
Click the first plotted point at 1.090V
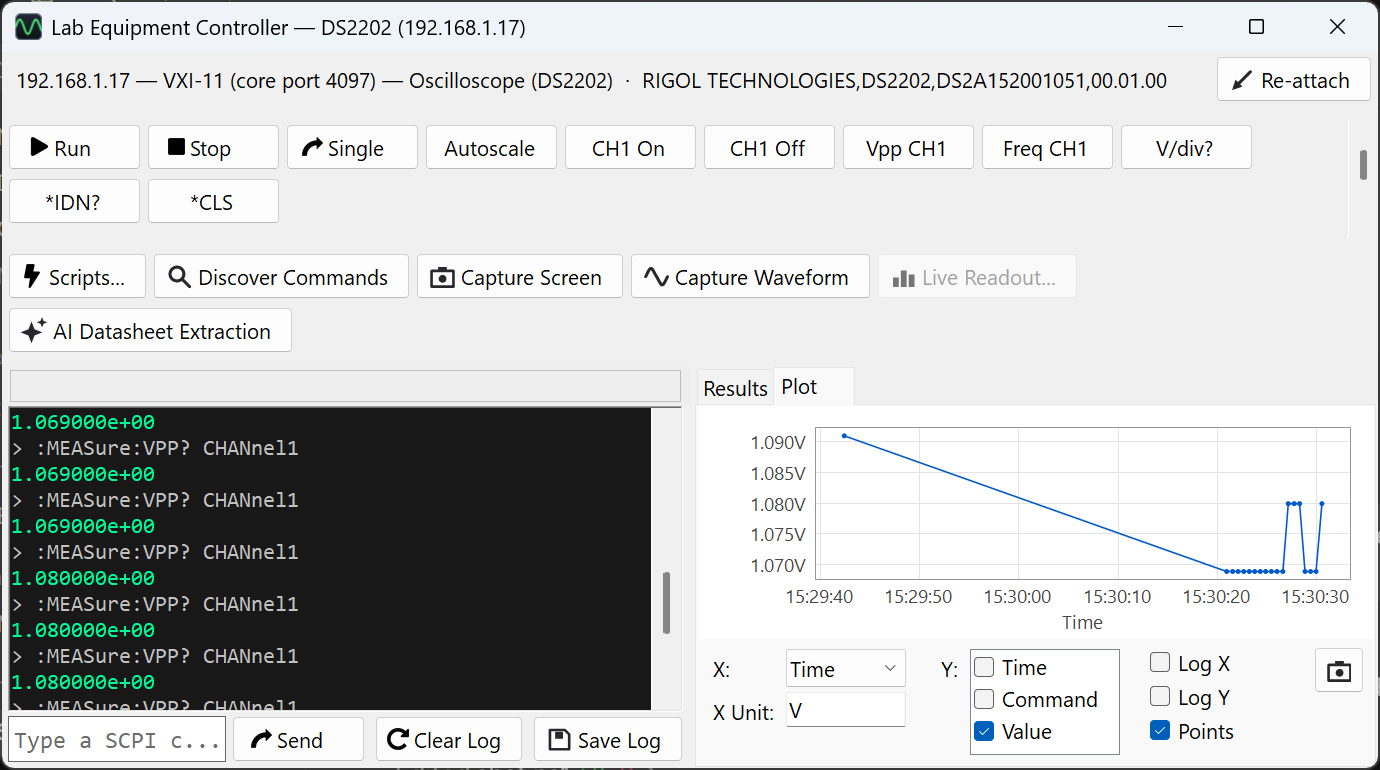844,436
